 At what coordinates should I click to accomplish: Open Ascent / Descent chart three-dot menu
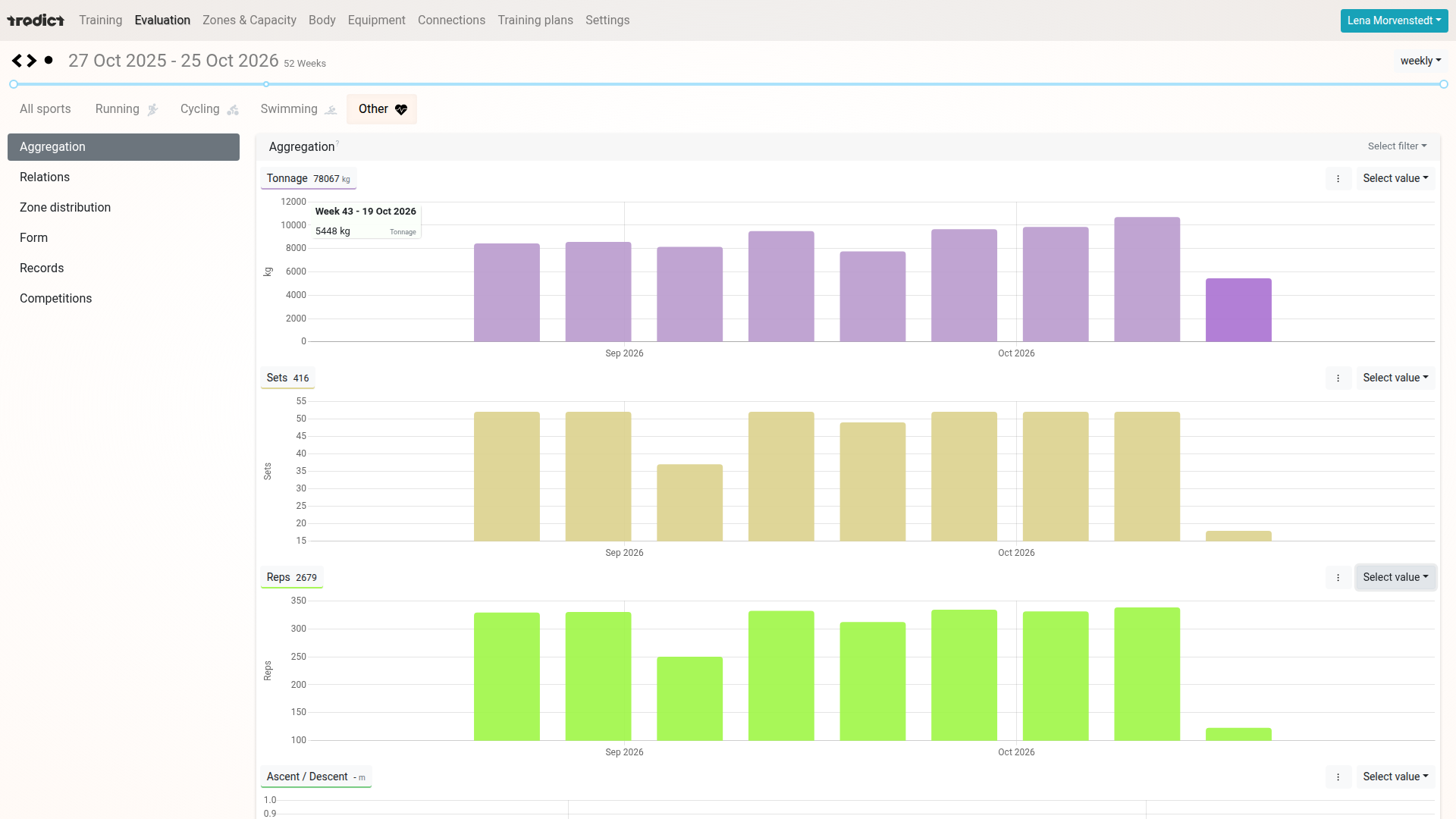tap(1338, 777)
